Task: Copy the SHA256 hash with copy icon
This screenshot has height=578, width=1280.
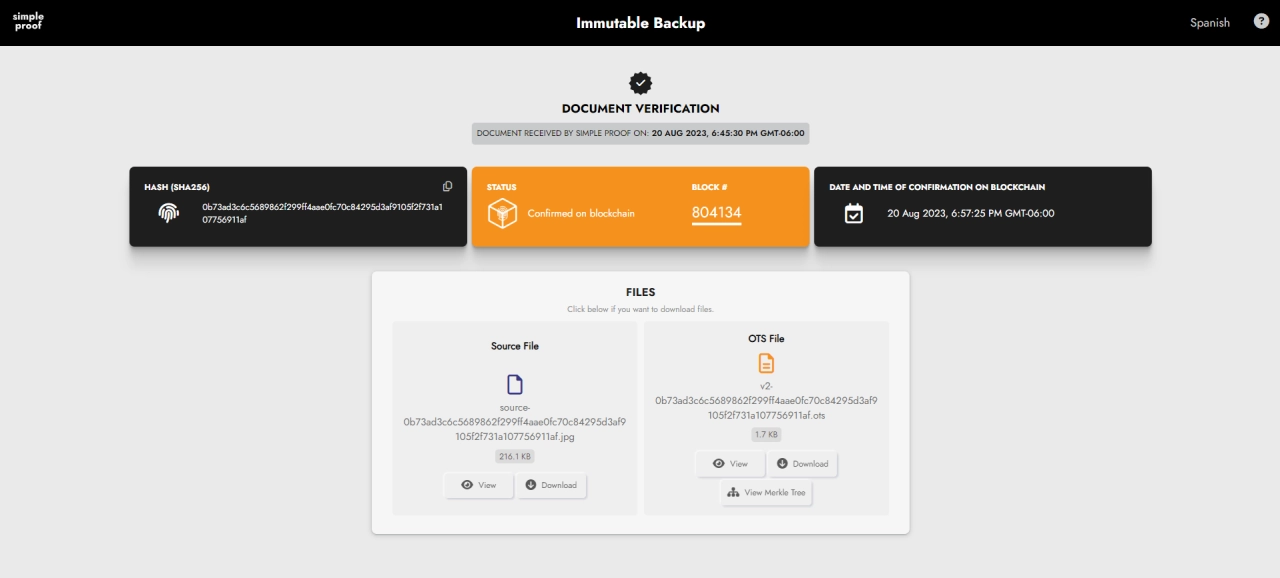Action: click(448, 186)
